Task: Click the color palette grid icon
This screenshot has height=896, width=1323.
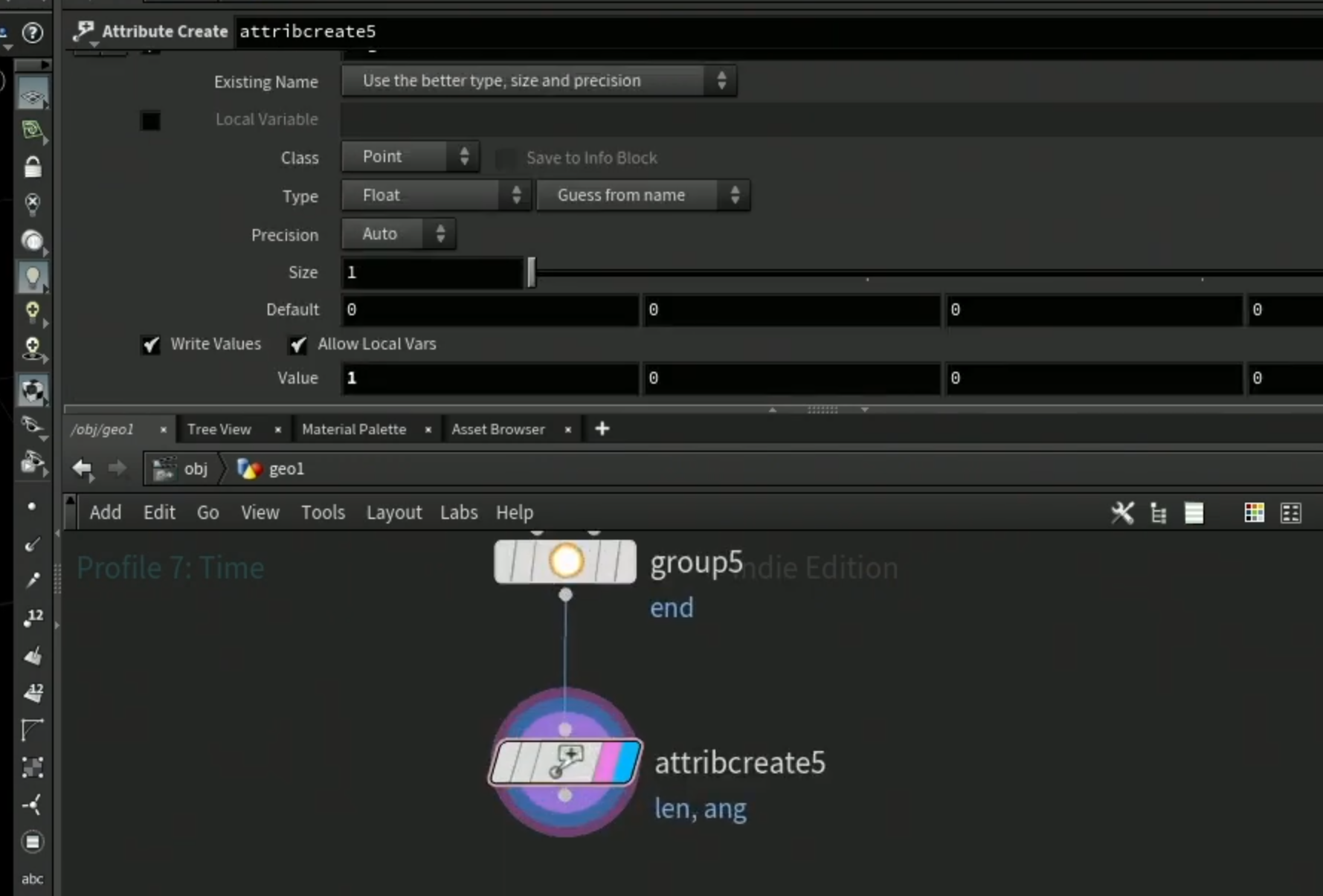Action: [1254, 512]
